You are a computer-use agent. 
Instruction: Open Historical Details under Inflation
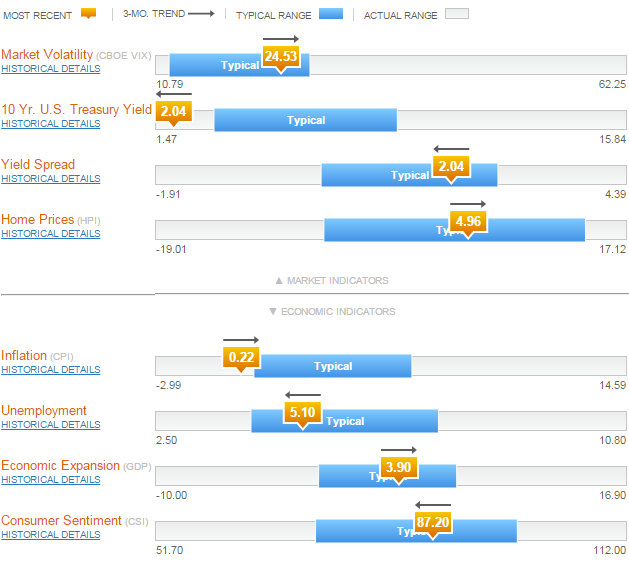click(x=51, y=370)
